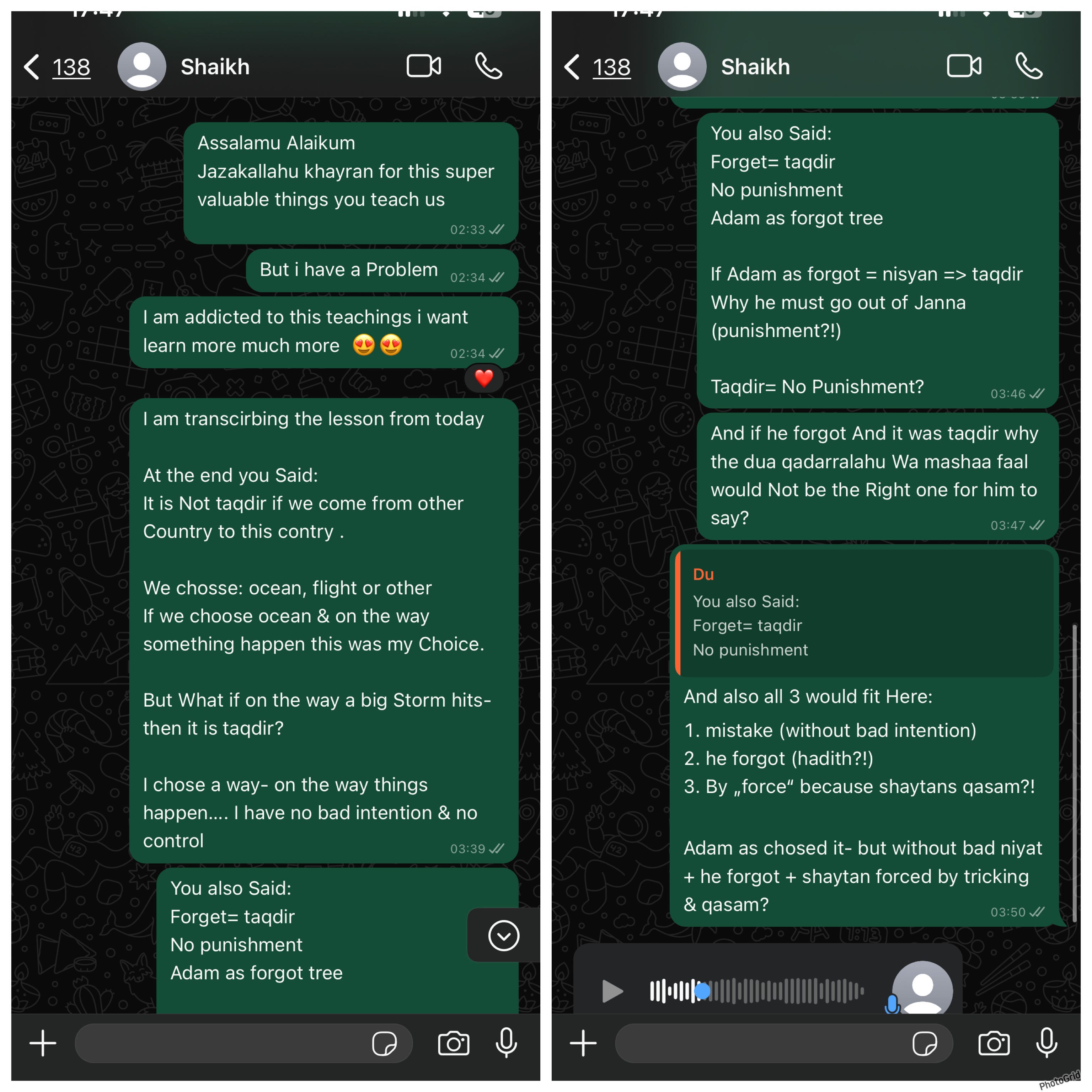
Task: Tap the microphone to record in the left chat
Action: click(x=506, y=1043)
